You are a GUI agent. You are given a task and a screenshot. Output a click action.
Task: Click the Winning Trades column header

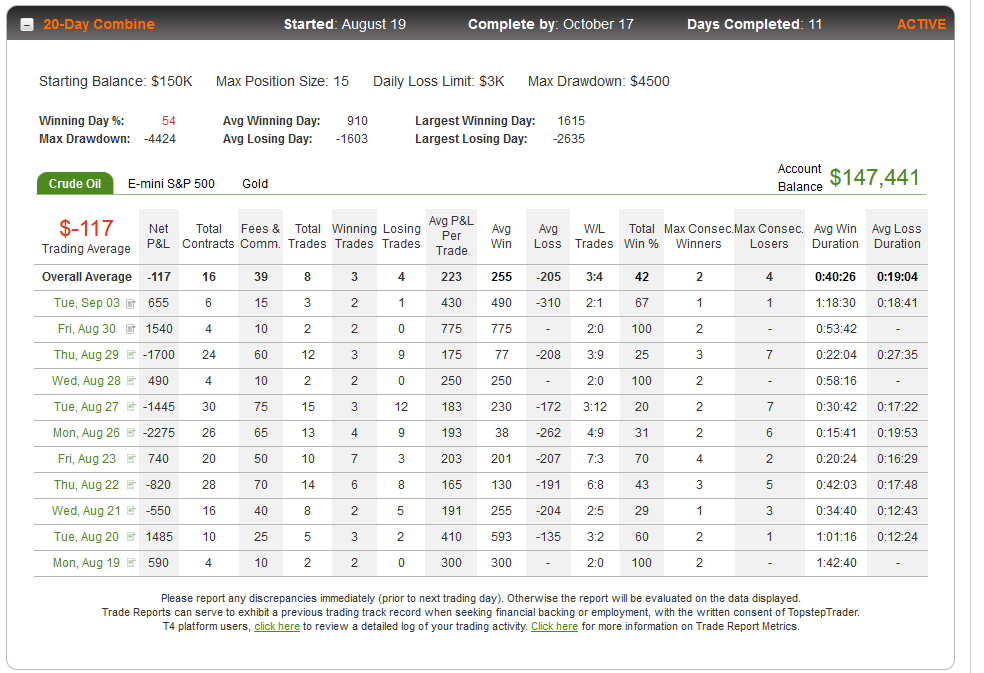tap(354, 236)
